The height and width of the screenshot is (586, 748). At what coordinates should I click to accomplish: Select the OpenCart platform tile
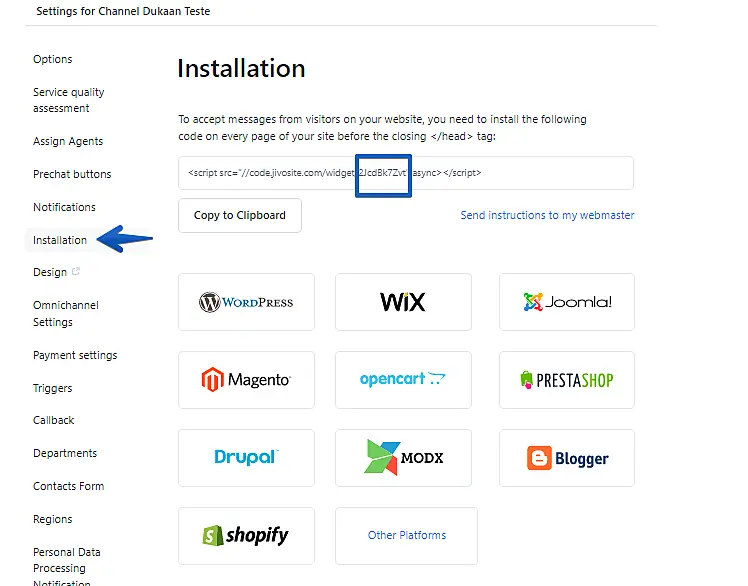click(404, 380)
